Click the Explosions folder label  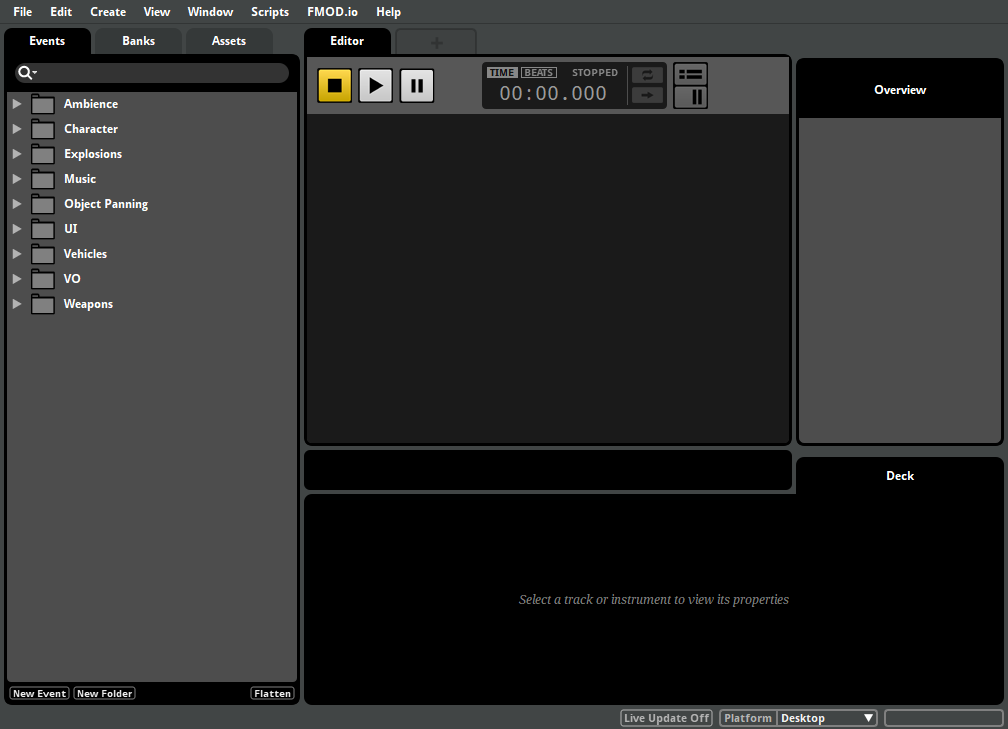pyautogui.click(x=93, y=154)
